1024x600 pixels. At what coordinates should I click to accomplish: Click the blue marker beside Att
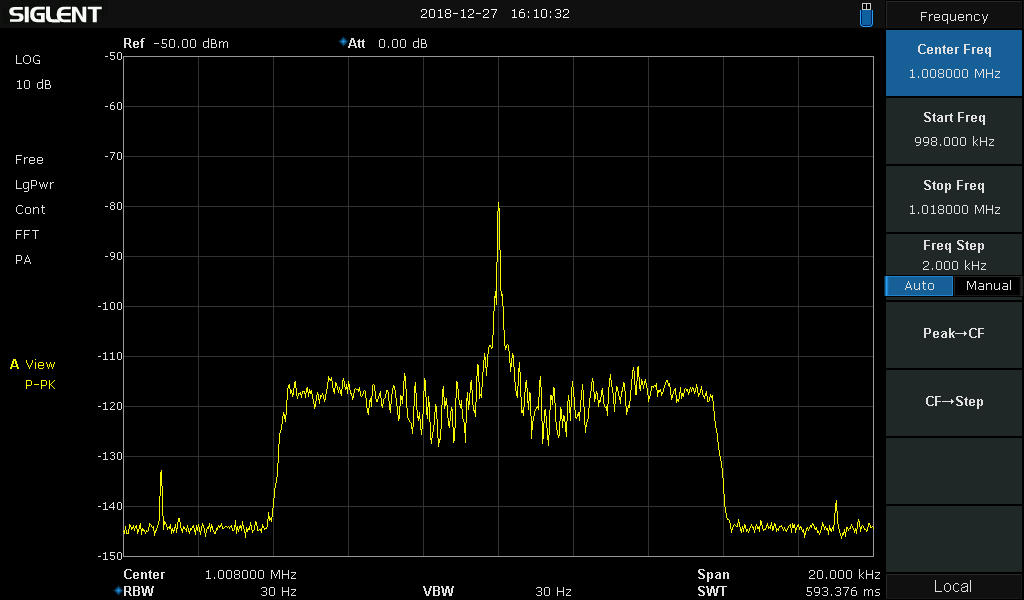coord(343,42)
